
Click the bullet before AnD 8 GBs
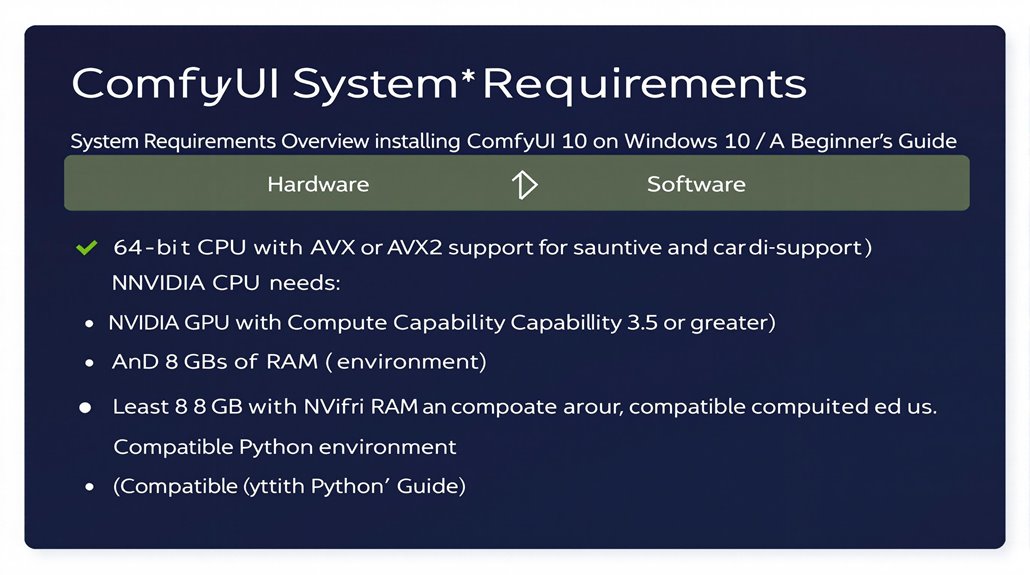coord(89,363)
